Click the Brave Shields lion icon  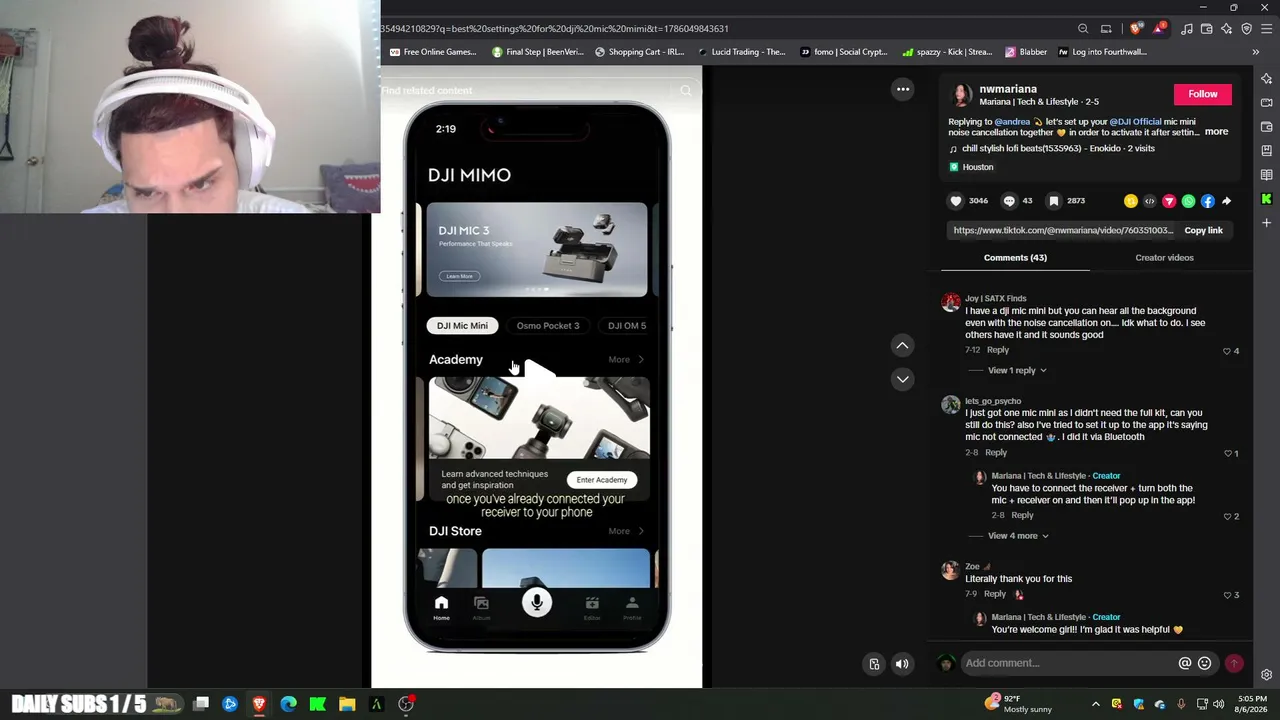(1135, 29)
